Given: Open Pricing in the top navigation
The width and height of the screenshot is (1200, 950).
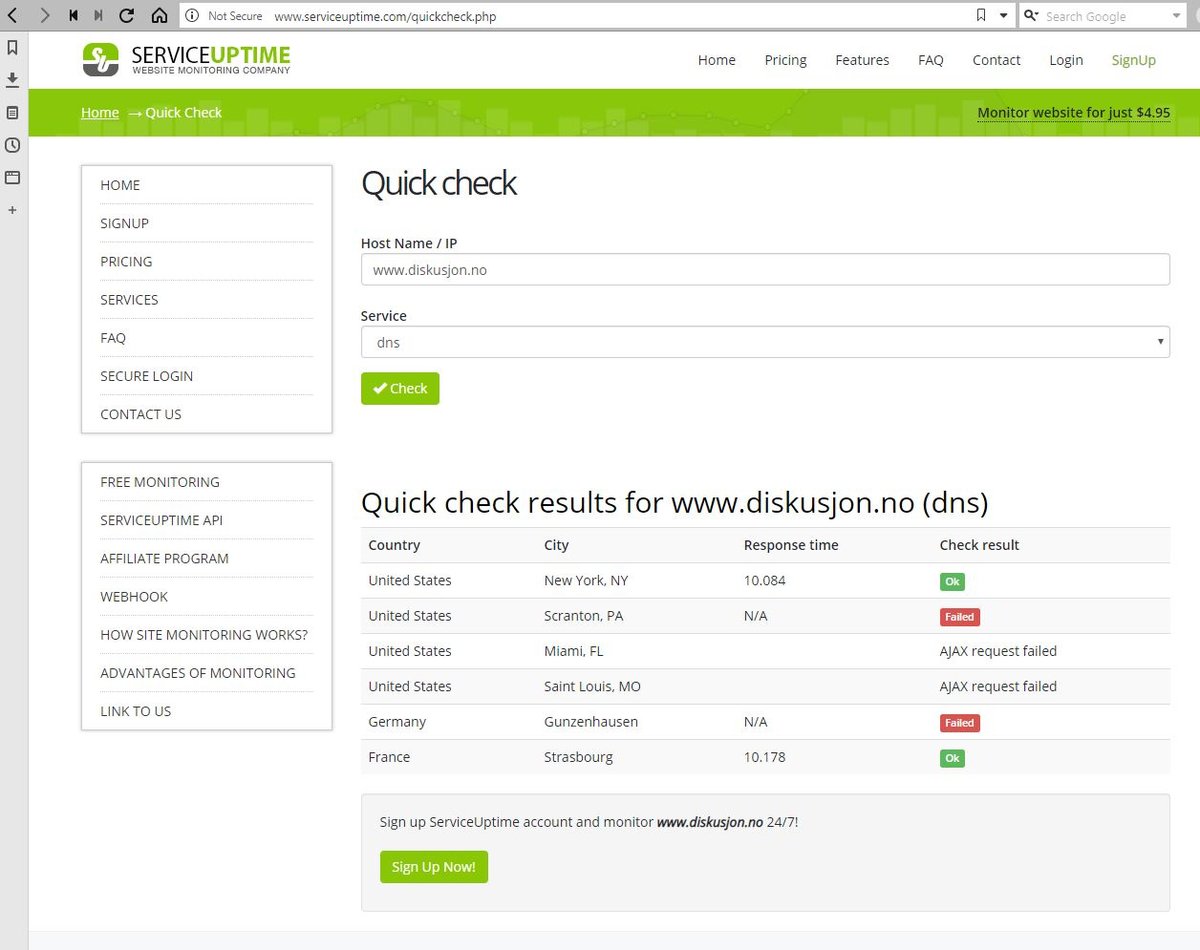Looking at the screenshot, I should (x=786, y=60).
